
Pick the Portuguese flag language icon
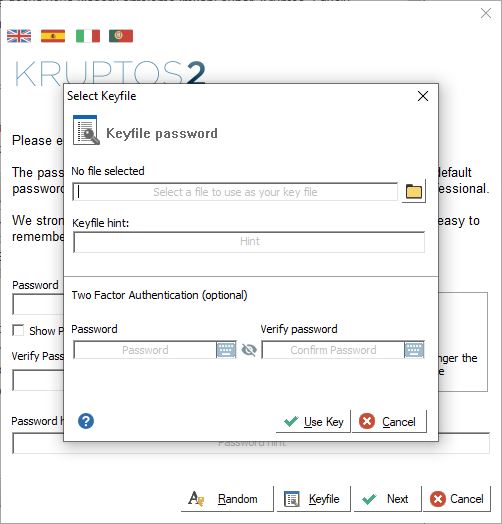coord(121,36)
